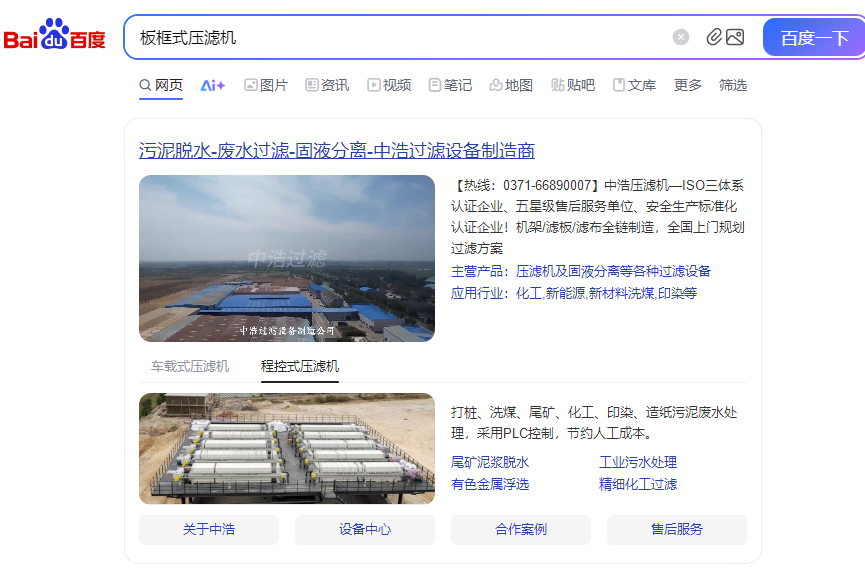
Task: Focus the search input field
Action: (x=397, y=38)
